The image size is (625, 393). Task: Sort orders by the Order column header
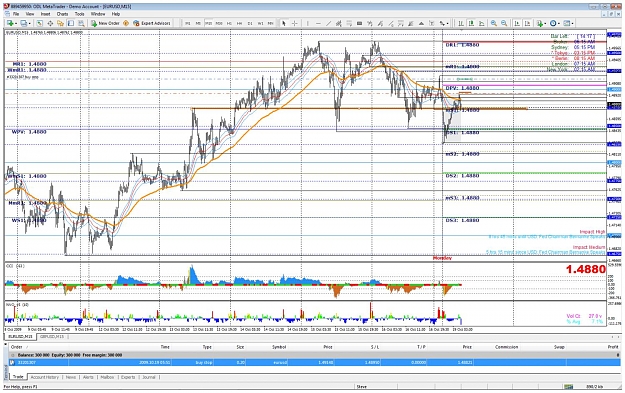tap(17, 347)
